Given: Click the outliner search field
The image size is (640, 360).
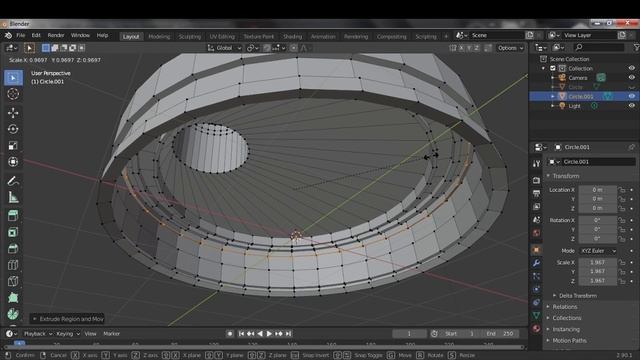Looking at the screenshot, I should 598,48.
